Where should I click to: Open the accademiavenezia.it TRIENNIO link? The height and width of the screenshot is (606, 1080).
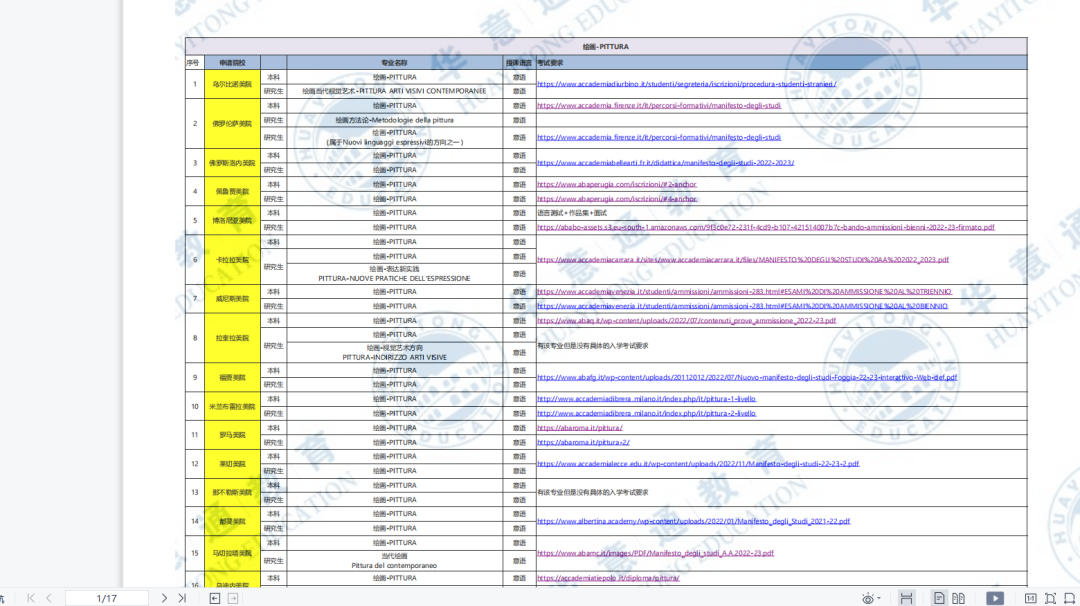(744, 292)
